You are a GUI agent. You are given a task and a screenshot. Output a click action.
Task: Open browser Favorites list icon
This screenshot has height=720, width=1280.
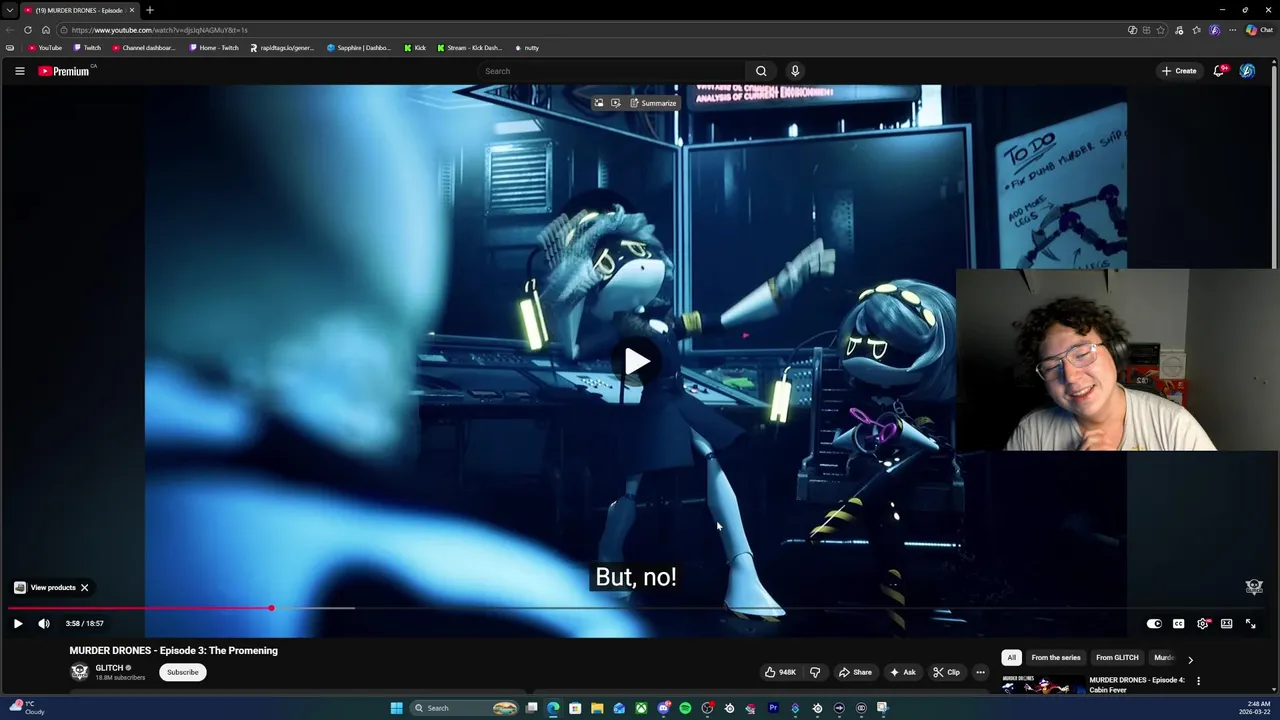1196,30
